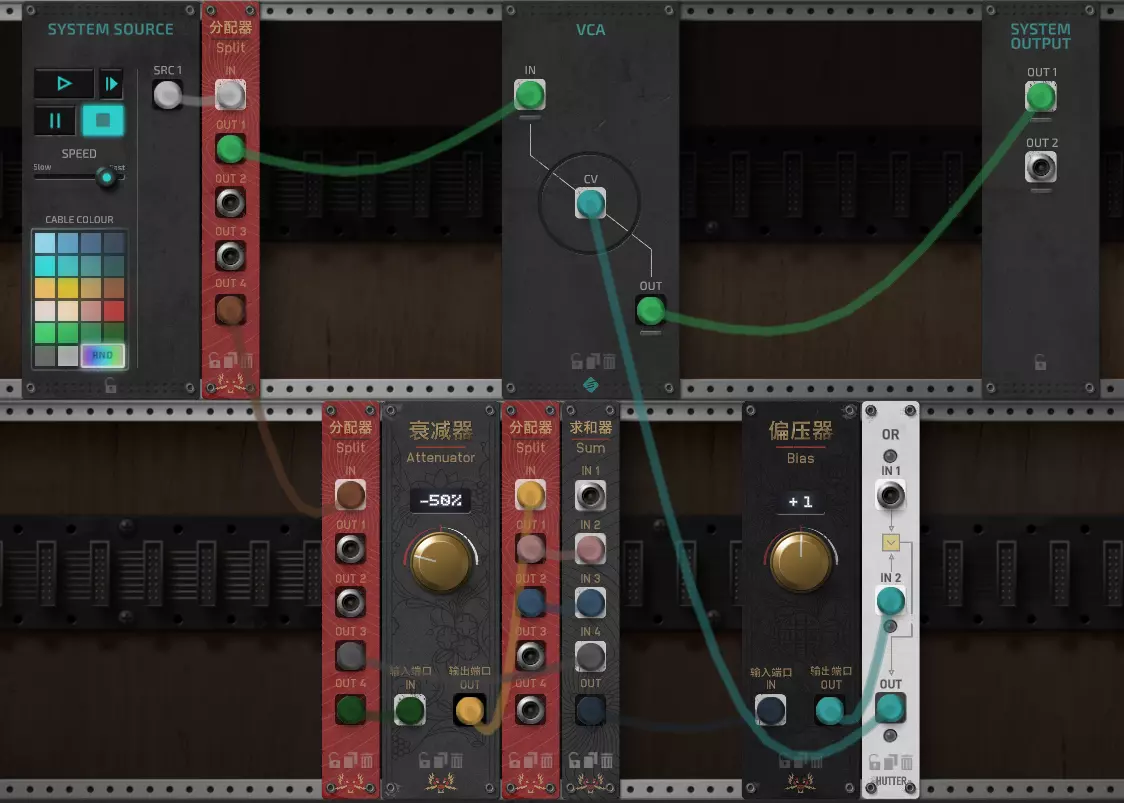Click the VCA CV jack

point(591,204)
